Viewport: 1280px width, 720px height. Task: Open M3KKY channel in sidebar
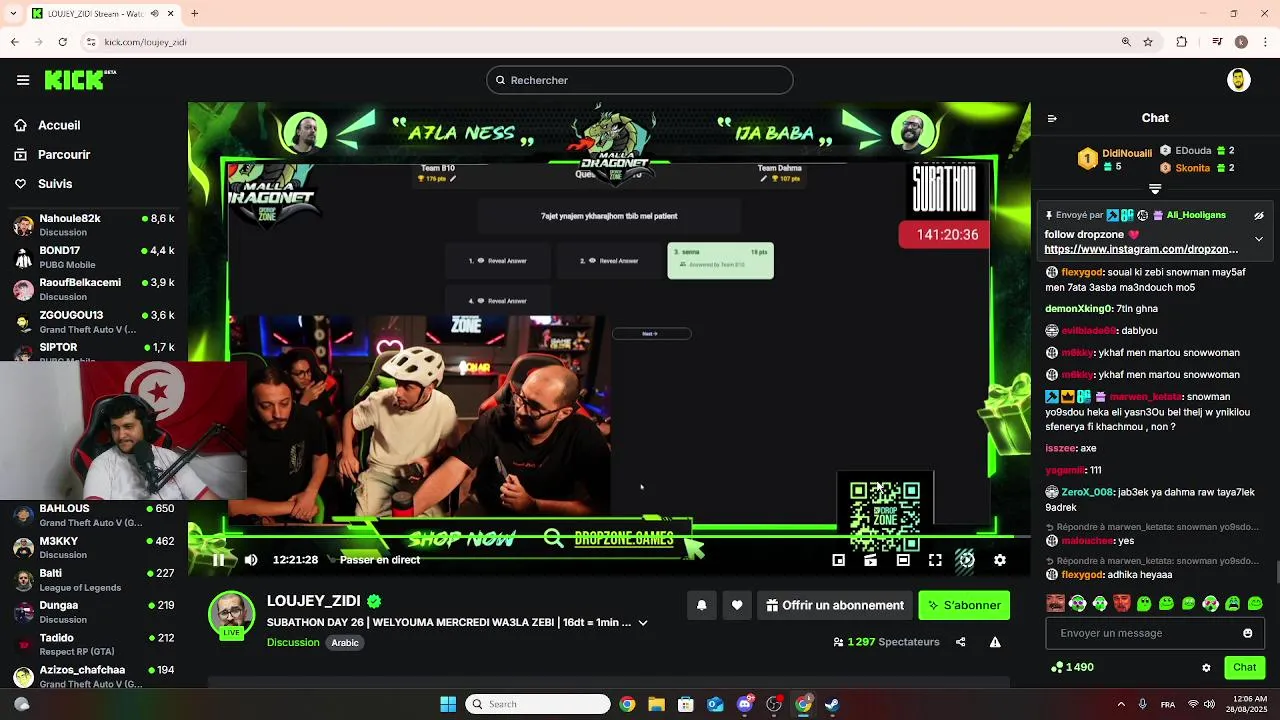[x=94, y=547]
